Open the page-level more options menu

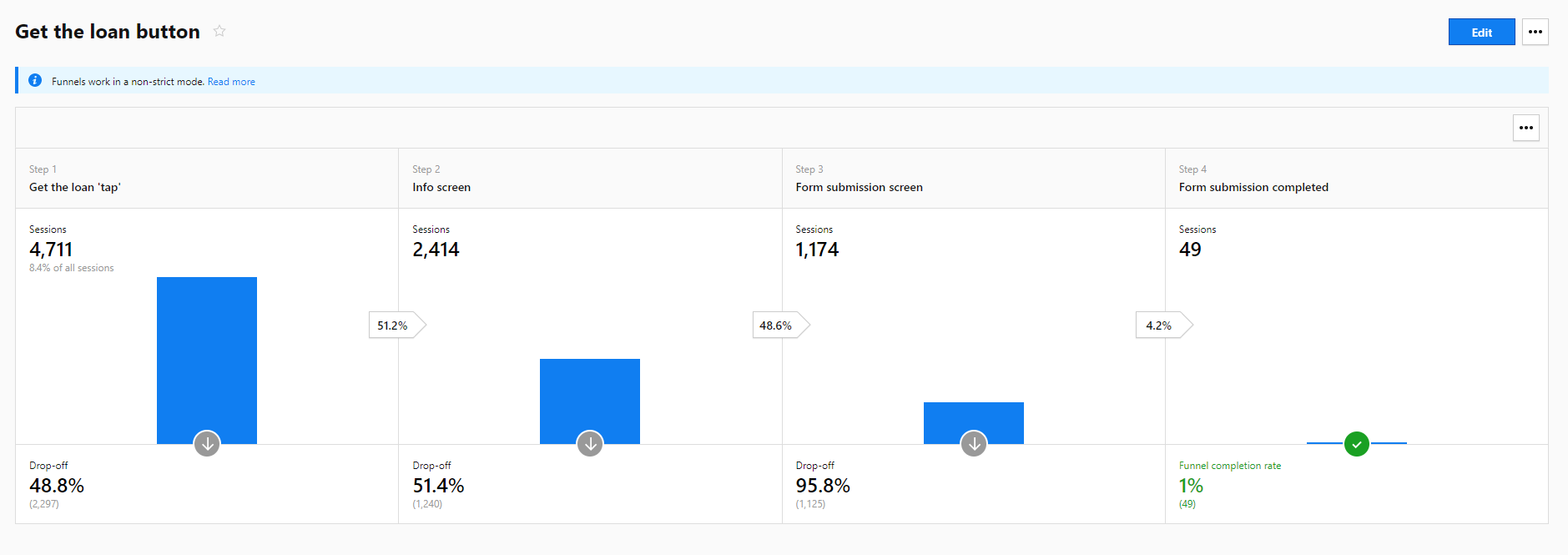point(1535,32)
